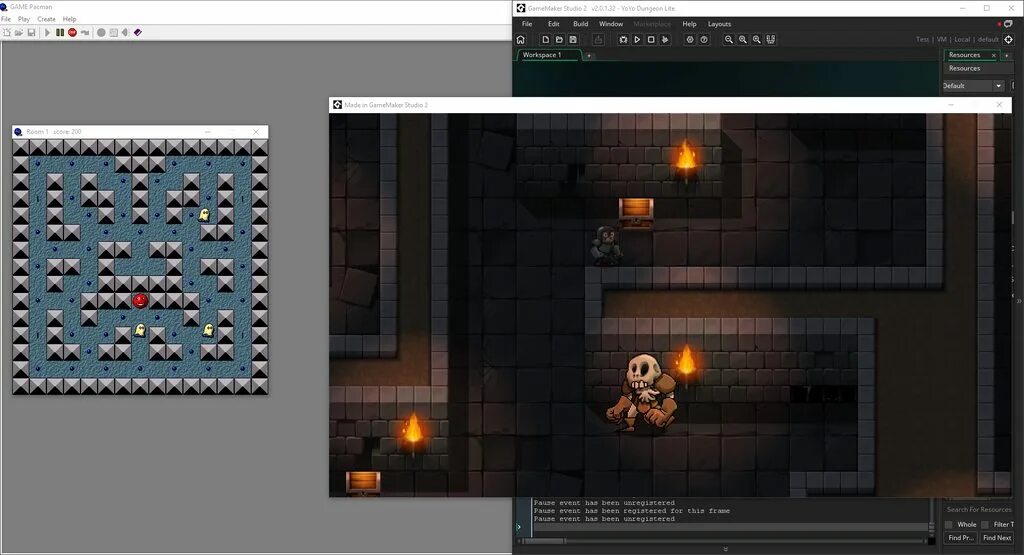Screen dimensions: 1024x555
Task: Click Open file icon in Pacman toolbar
Action: [19, 32]
